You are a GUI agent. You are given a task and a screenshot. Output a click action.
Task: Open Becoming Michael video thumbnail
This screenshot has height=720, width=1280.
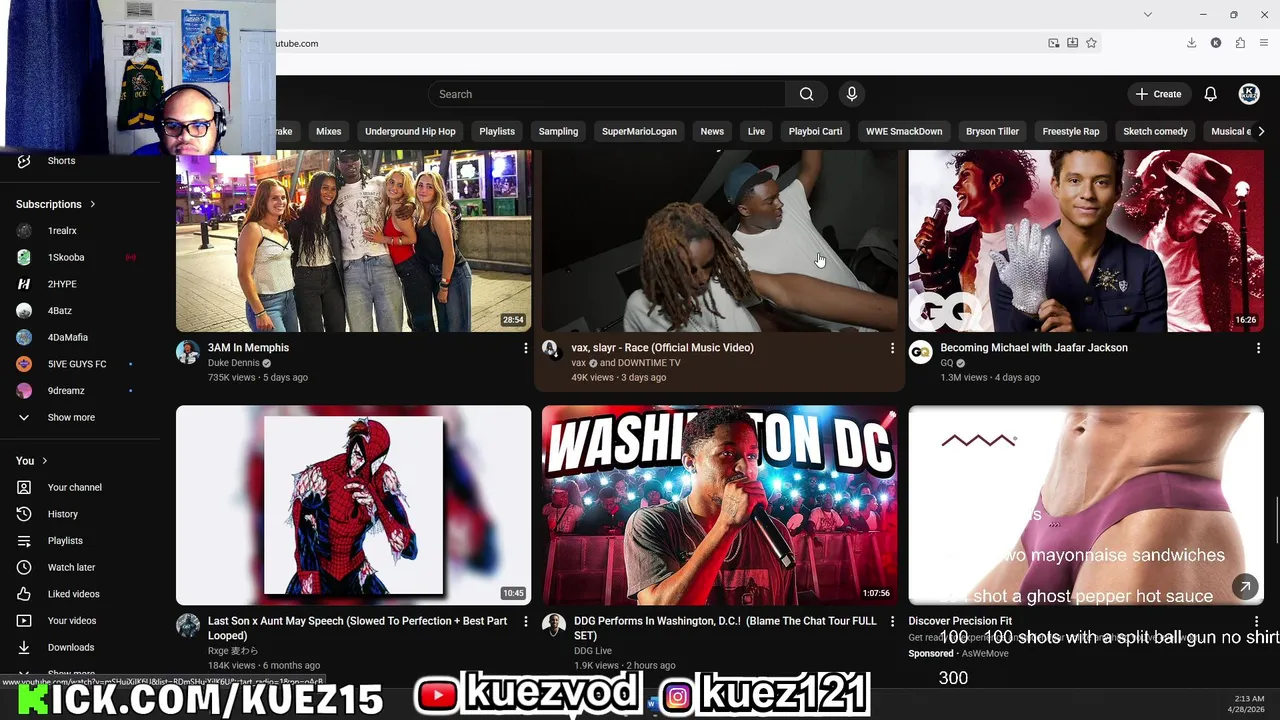tap(1086, 241)
